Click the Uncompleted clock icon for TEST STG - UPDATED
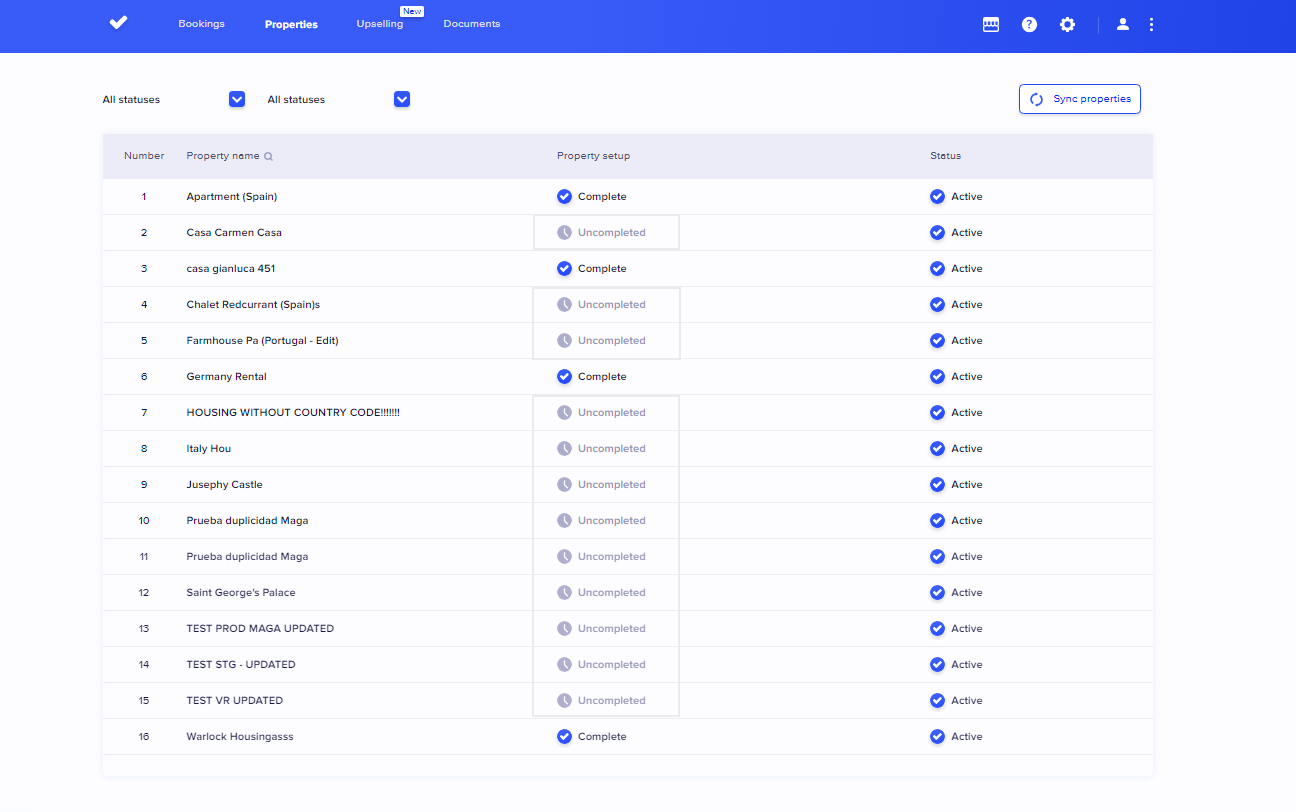 (x=564, y=665)
